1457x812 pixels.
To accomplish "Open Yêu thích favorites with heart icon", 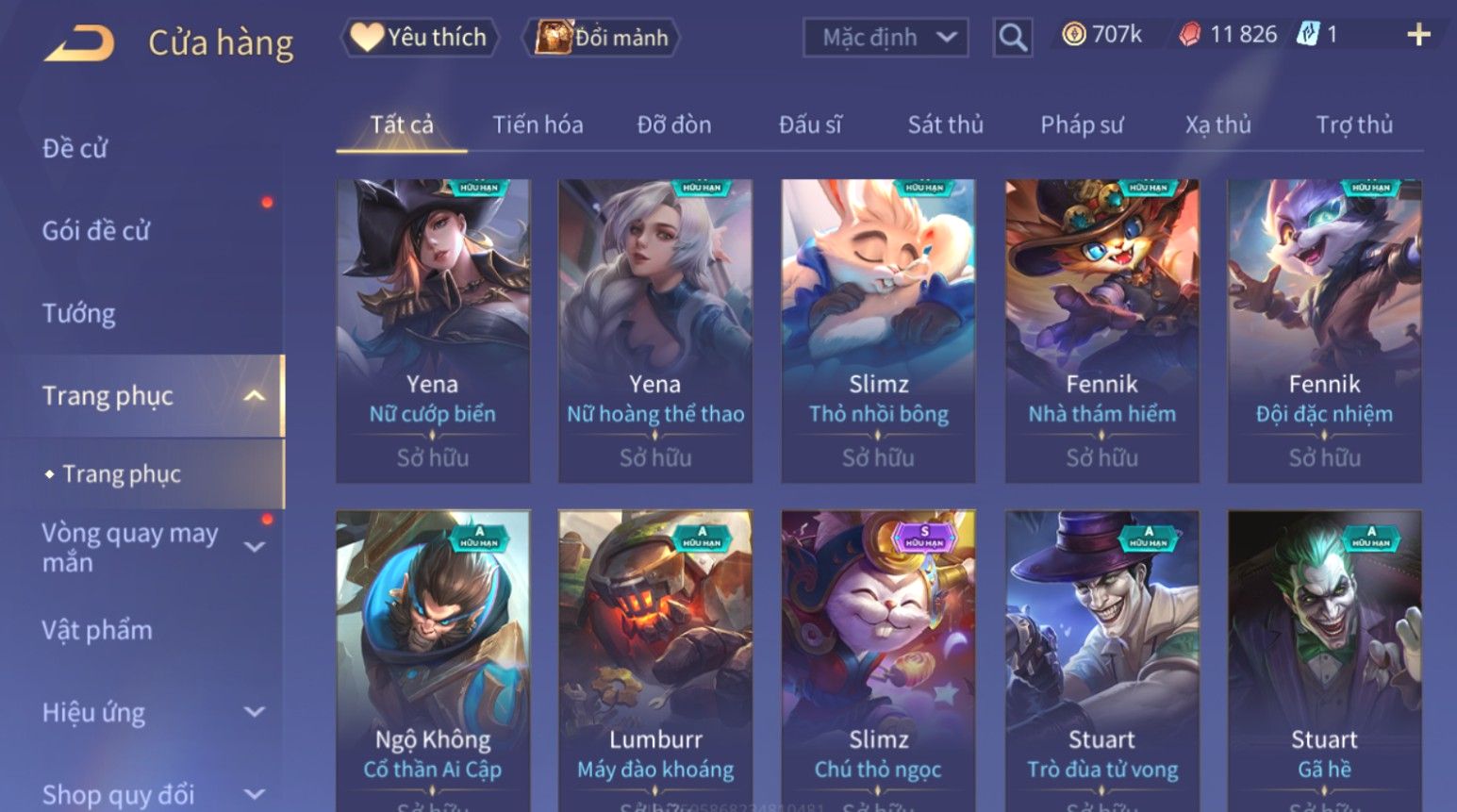I will (419, 37).
